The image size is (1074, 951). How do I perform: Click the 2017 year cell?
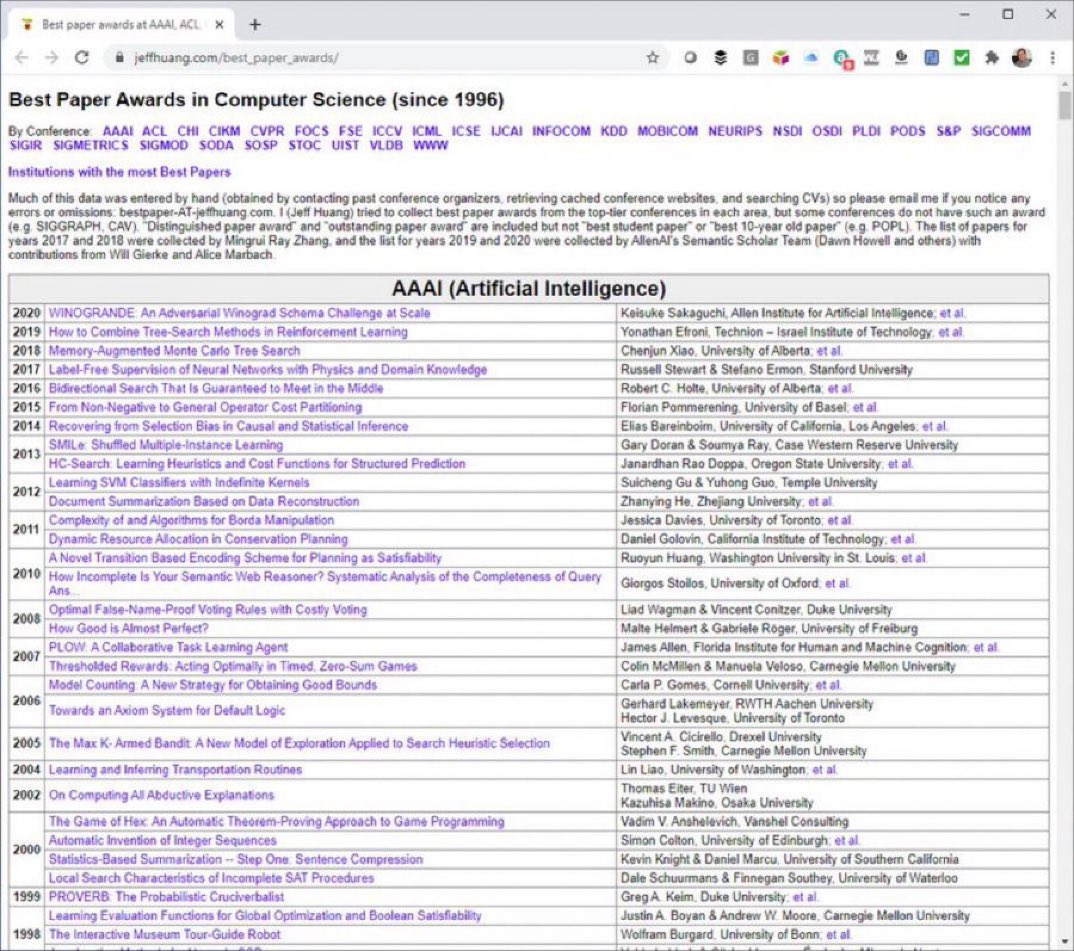27,369
